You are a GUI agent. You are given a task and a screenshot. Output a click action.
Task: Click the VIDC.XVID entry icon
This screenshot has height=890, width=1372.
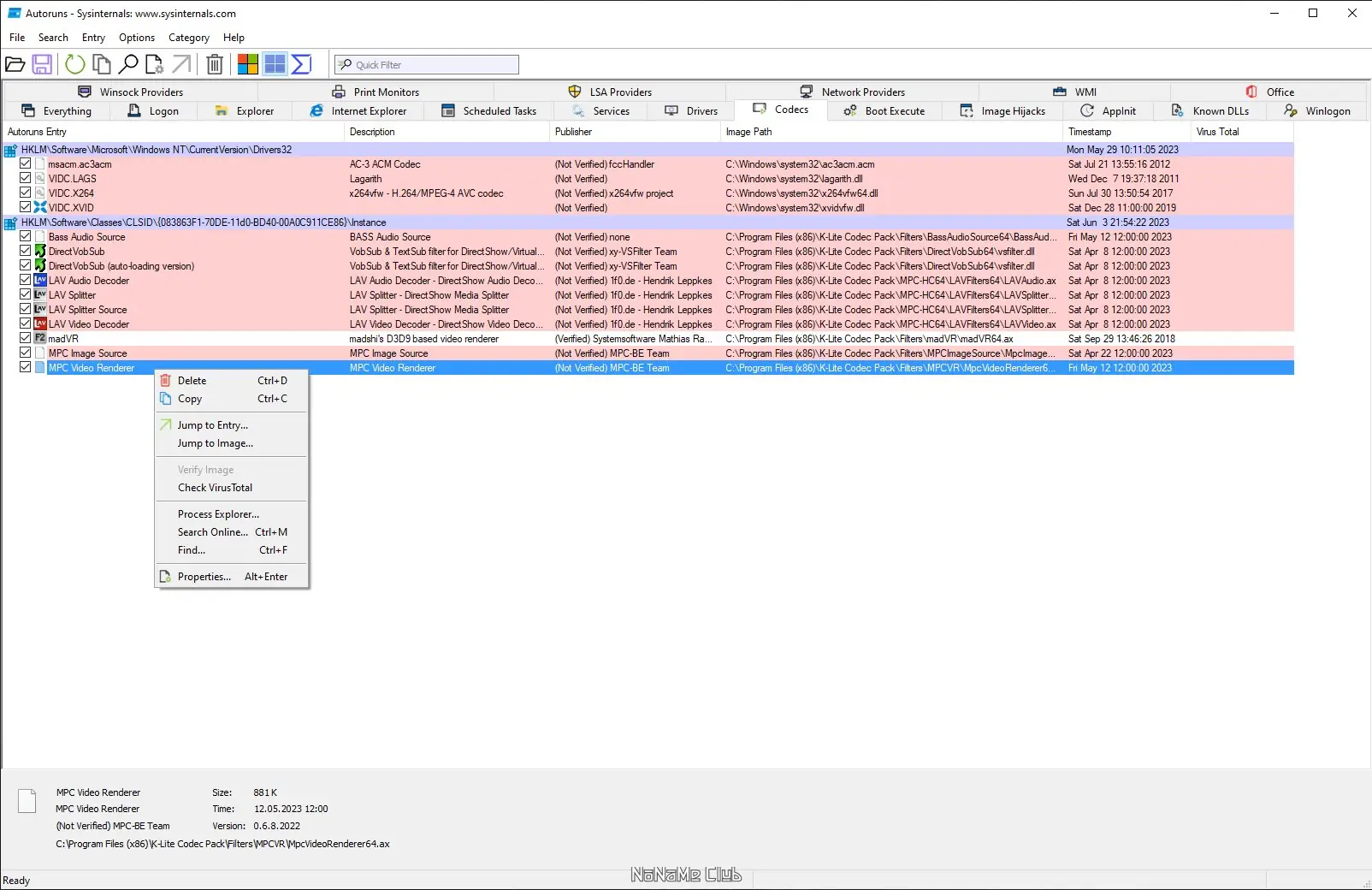40,208
